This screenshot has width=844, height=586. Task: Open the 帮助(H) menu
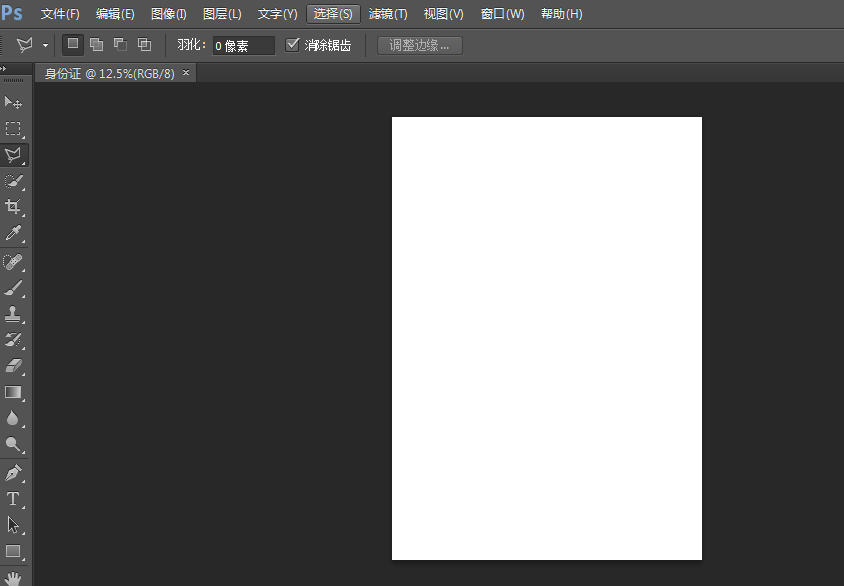(x=561, y=14)
